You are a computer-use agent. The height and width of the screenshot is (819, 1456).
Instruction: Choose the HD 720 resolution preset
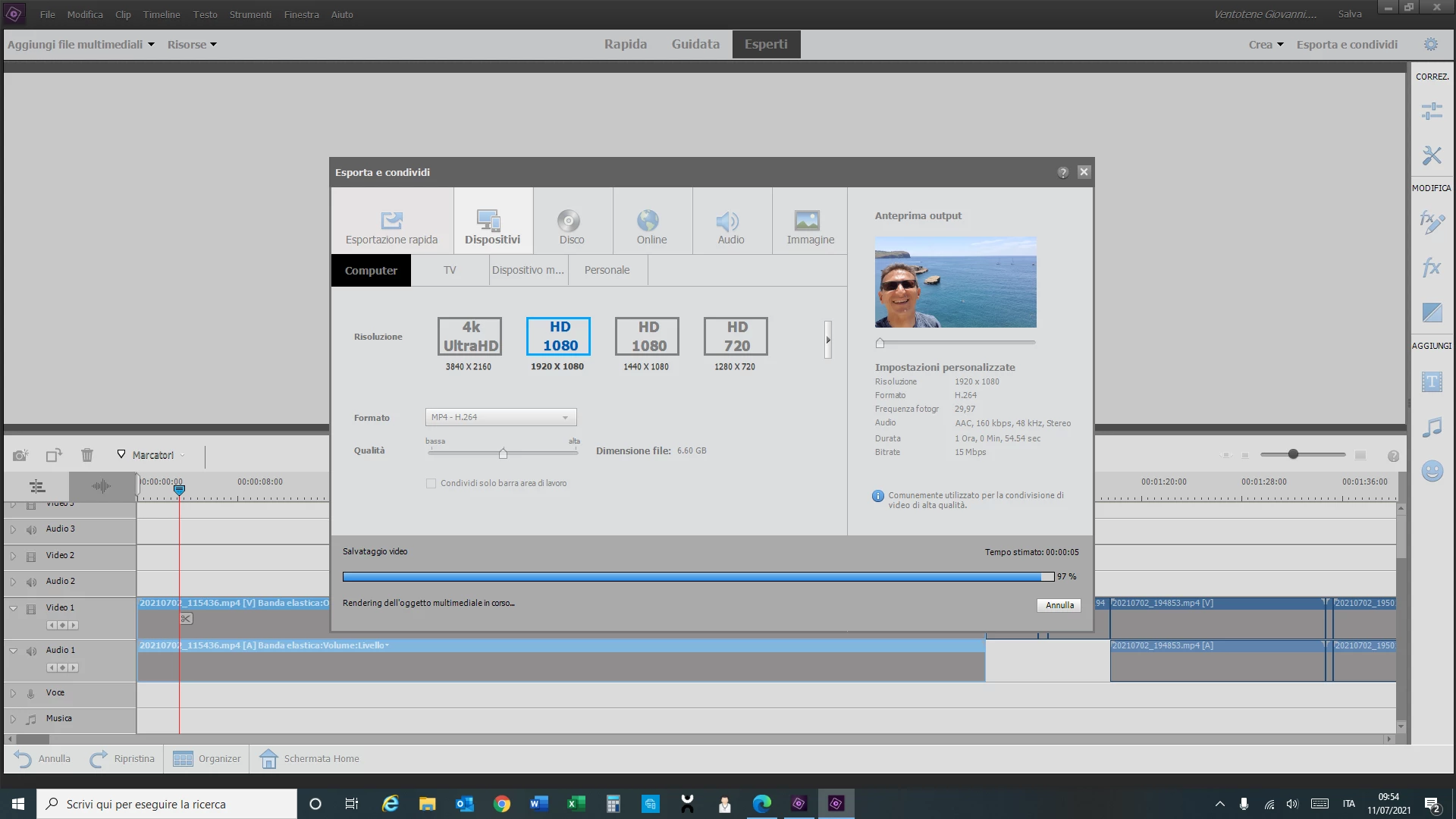735,336
